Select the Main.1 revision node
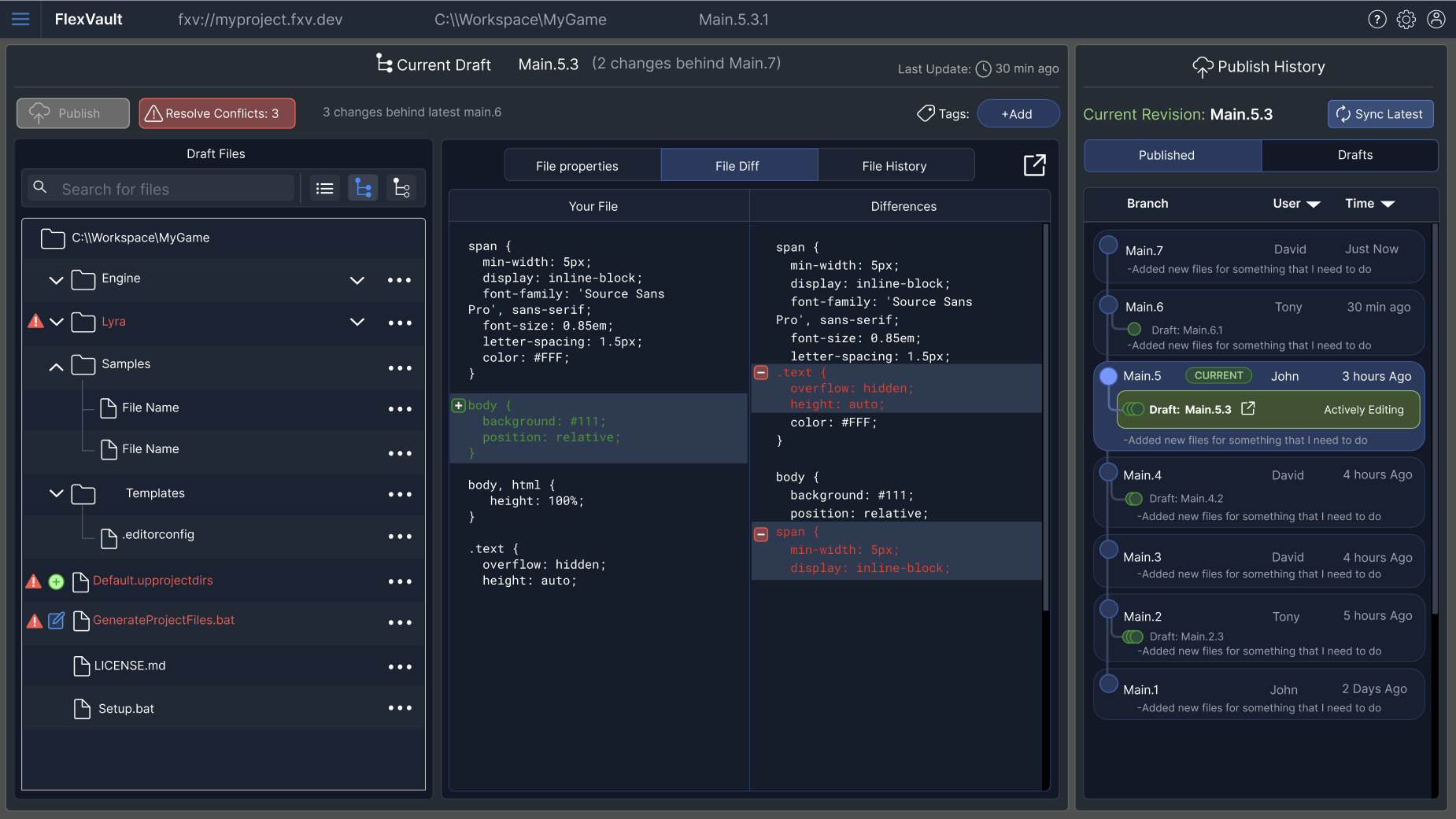The height and width of the screenshot is (819, 1456). tap(1108, 683)
